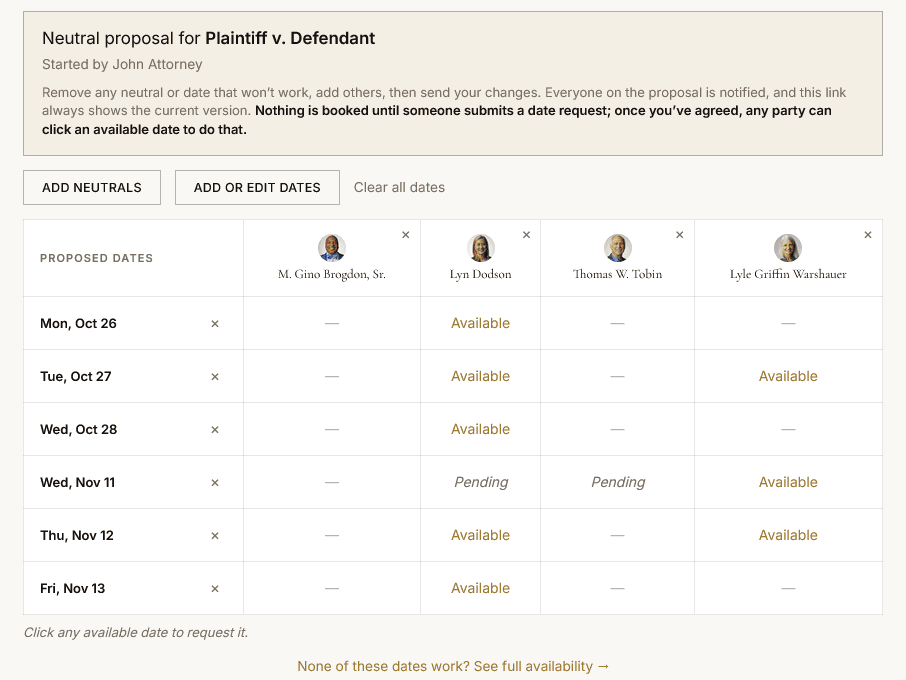Delete the Tue, Oct 27 date row

(x=215, y=377)
